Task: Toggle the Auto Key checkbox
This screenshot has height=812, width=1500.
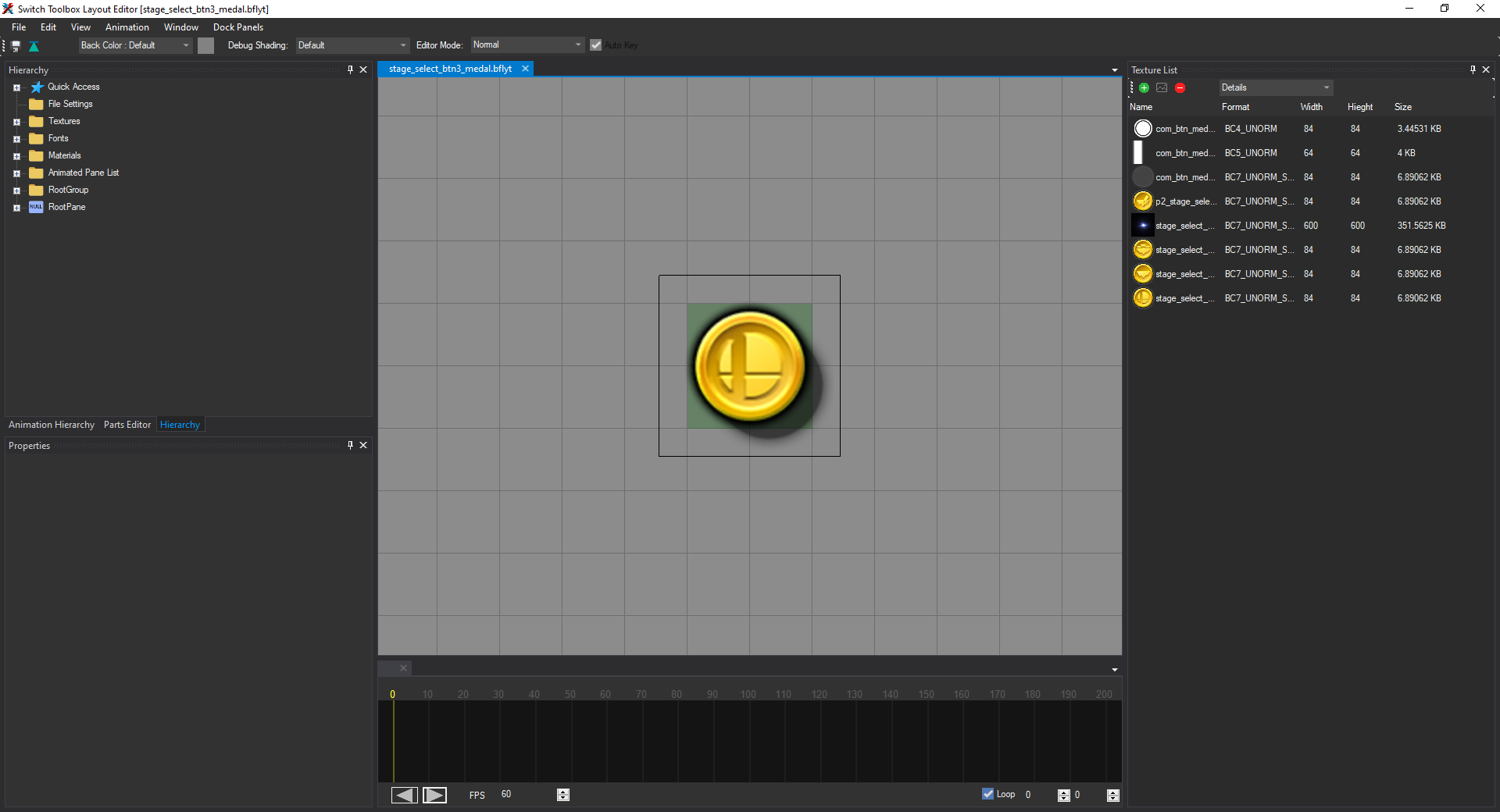Action: pyautogui.click(x=596, y=45)
